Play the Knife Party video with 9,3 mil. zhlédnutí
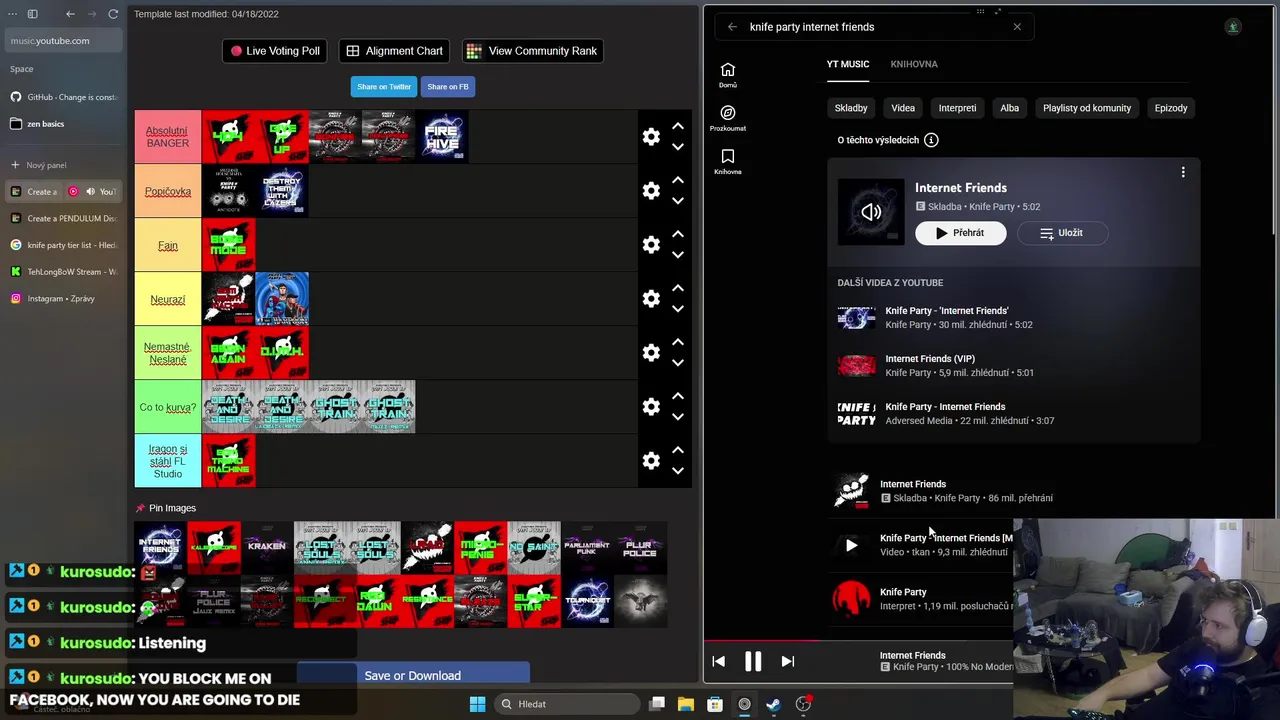The image size is (1280, 720). (x=851, y=545)
